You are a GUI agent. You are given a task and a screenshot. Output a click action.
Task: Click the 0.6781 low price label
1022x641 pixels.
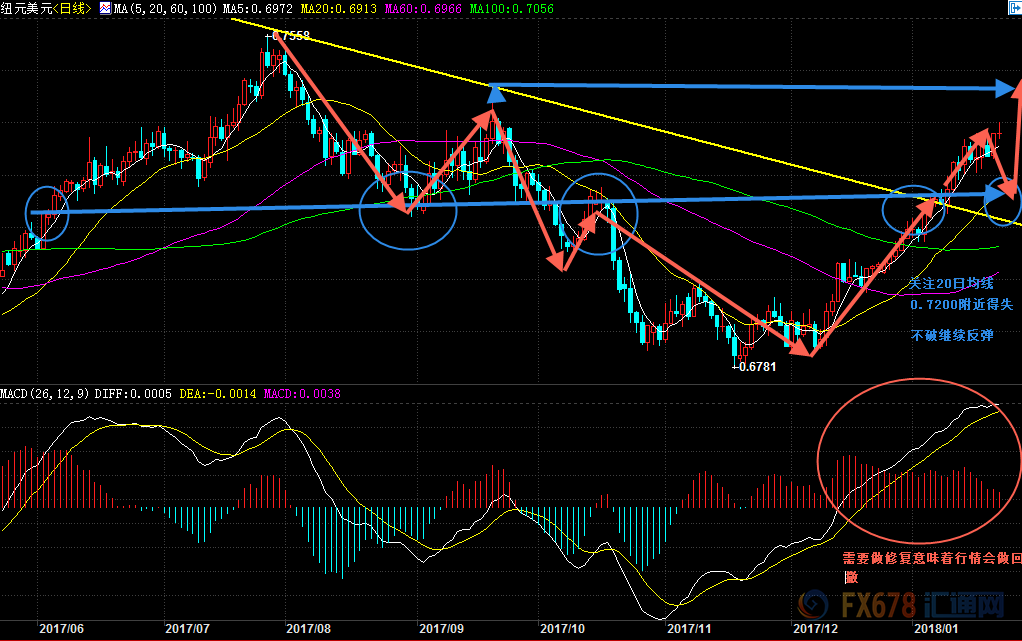pyautogui.click(x=757, y=367)
